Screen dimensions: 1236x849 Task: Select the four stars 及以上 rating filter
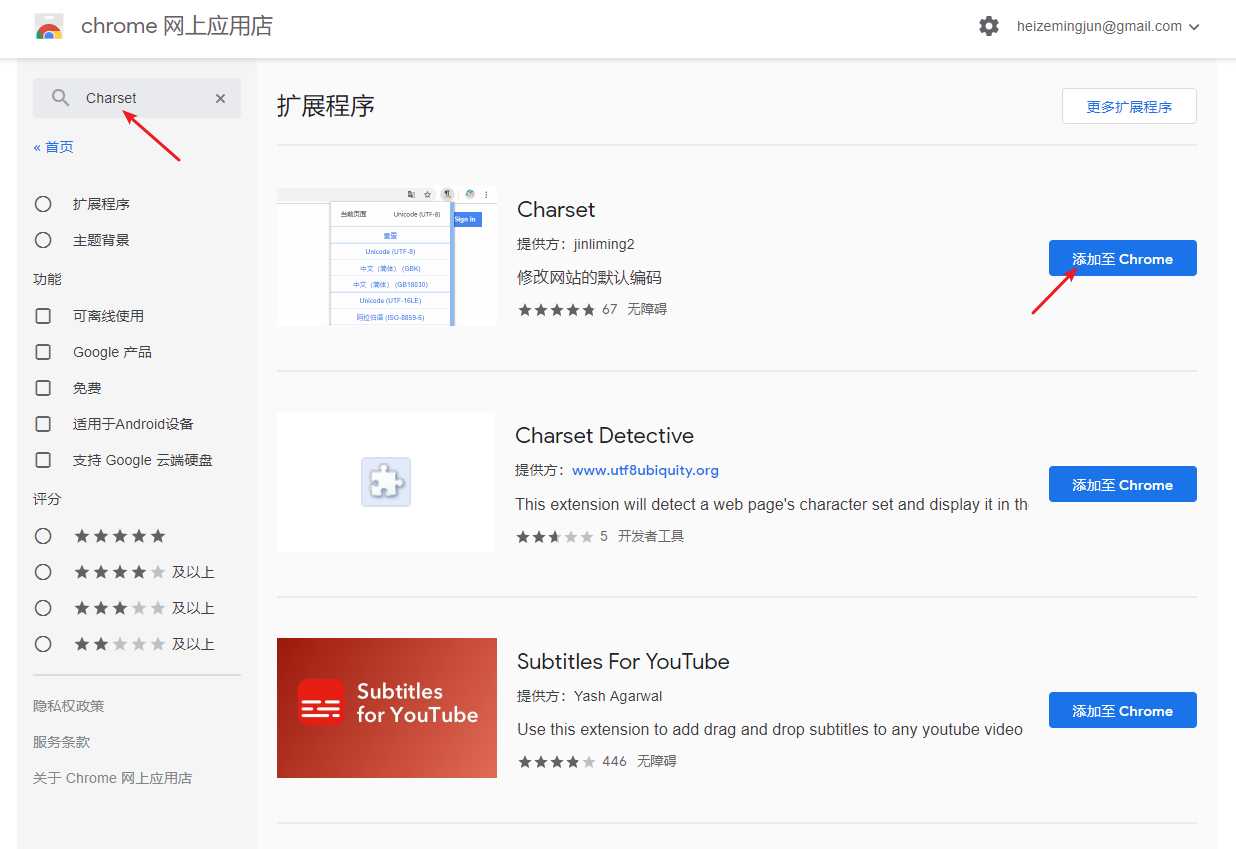point(43,572)
